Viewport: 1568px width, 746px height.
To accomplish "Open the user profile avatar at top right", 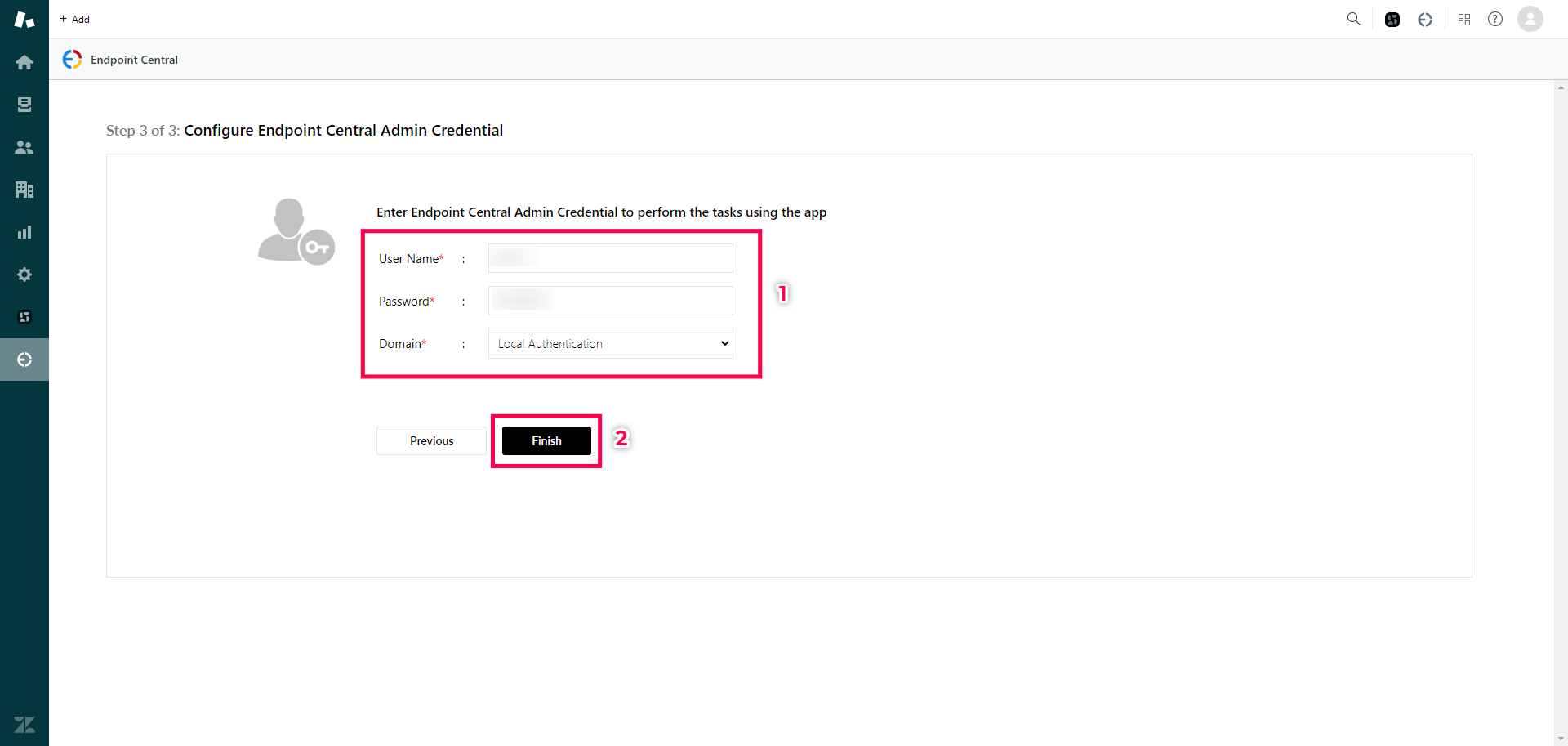I will tap(1530, 19).
